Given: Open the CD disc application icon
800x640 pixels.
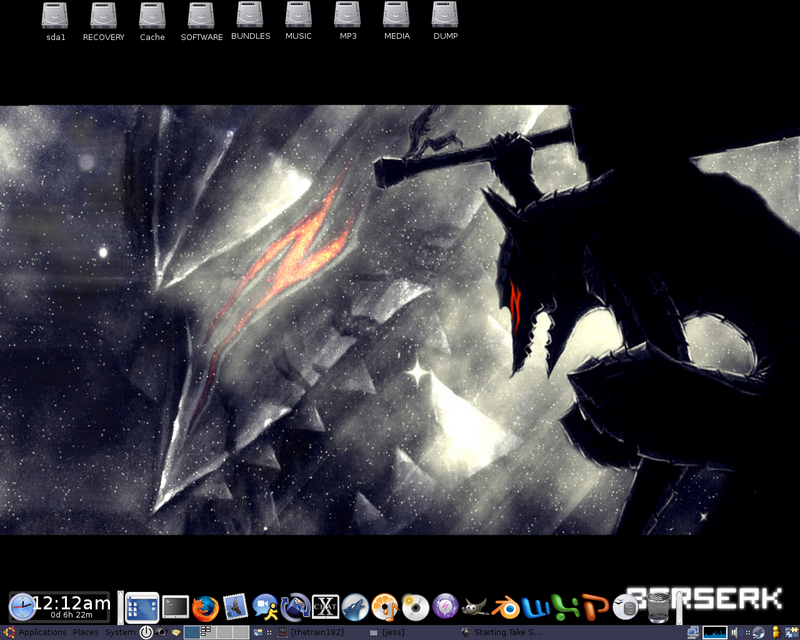Looking at the screenshot, I should click(415, 607).
